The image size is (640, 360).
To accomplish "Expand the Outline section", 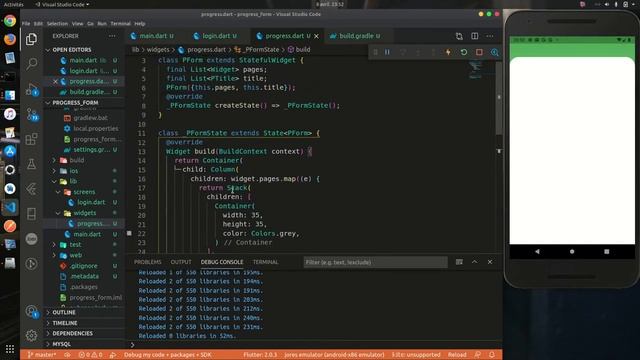I will [64, 312].
